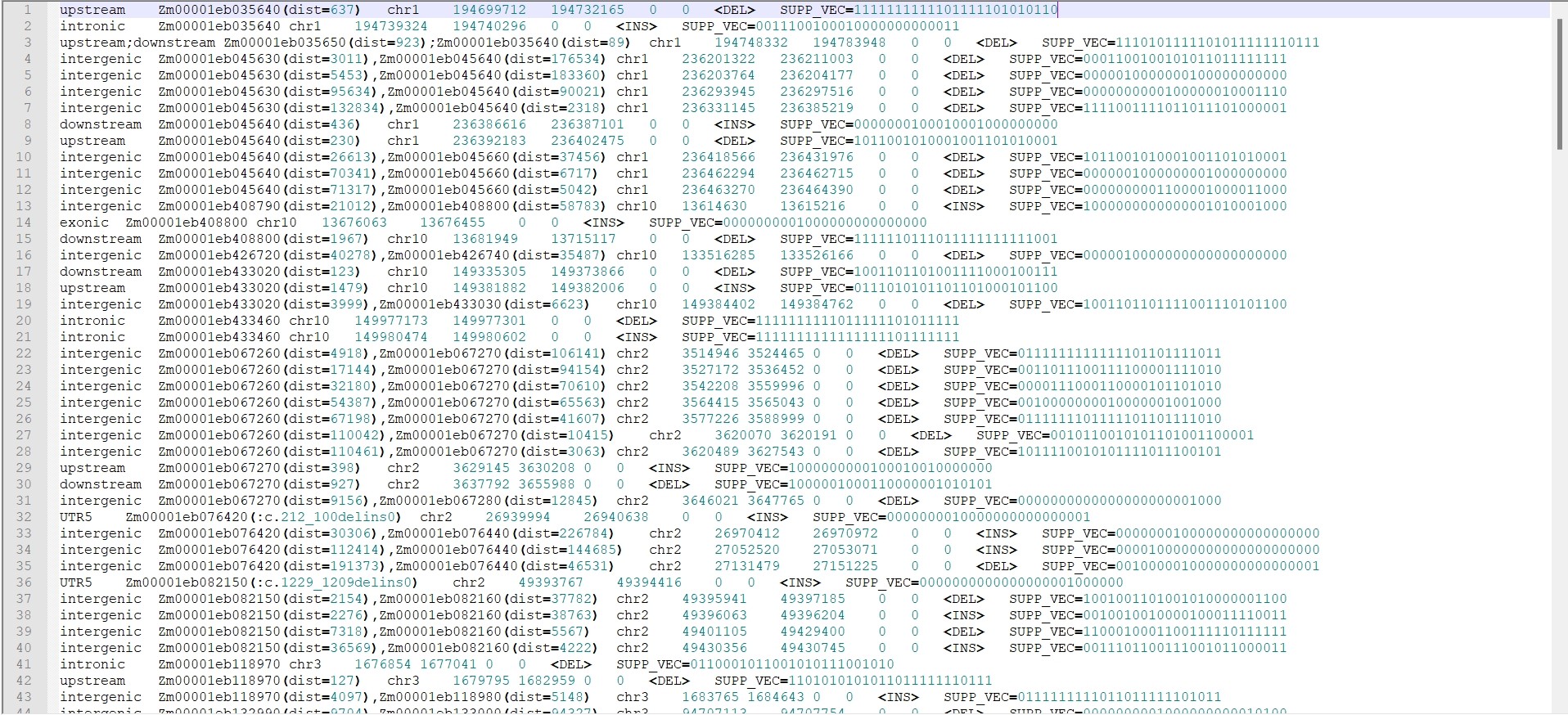
Task: Click coordinate 26939994
Action: (x=518, y=517)
